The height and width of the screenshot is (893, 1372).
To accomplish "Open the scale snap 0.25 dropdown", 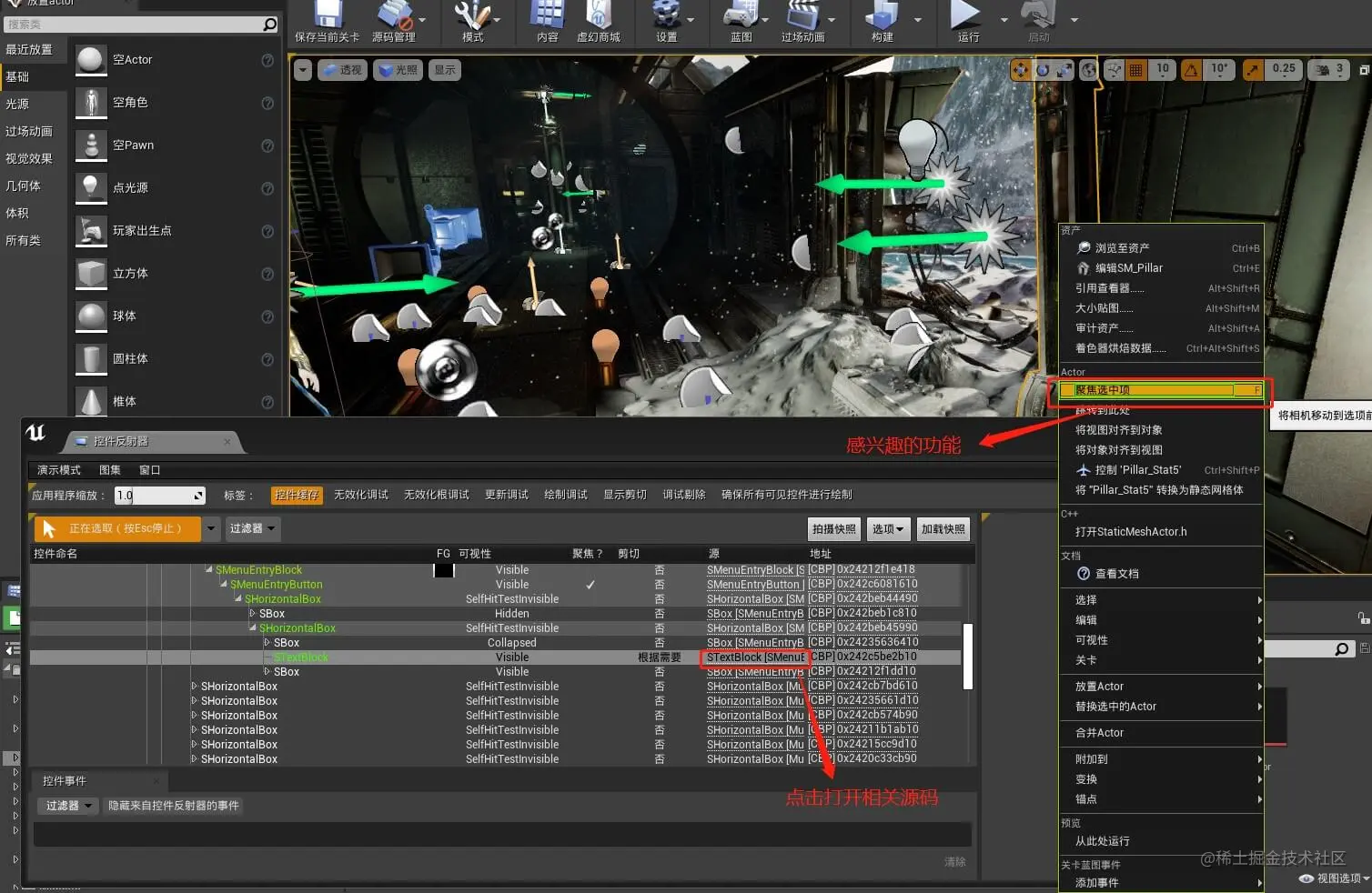I will tap(1284, 70).
